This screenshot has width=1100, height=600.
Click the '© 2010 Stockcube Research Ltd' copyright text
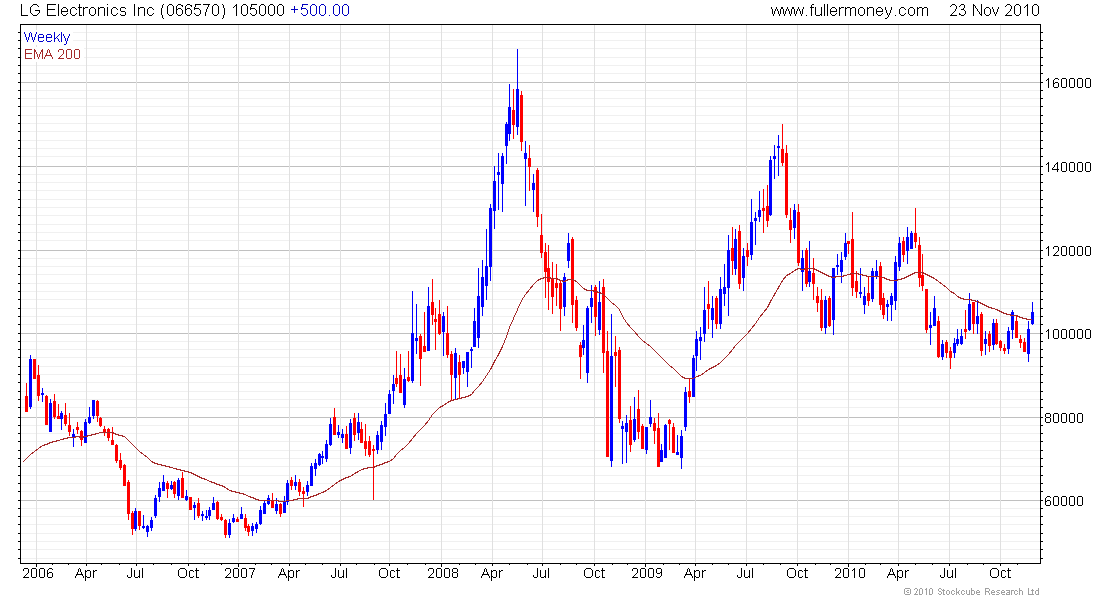(x=971, y=592)
